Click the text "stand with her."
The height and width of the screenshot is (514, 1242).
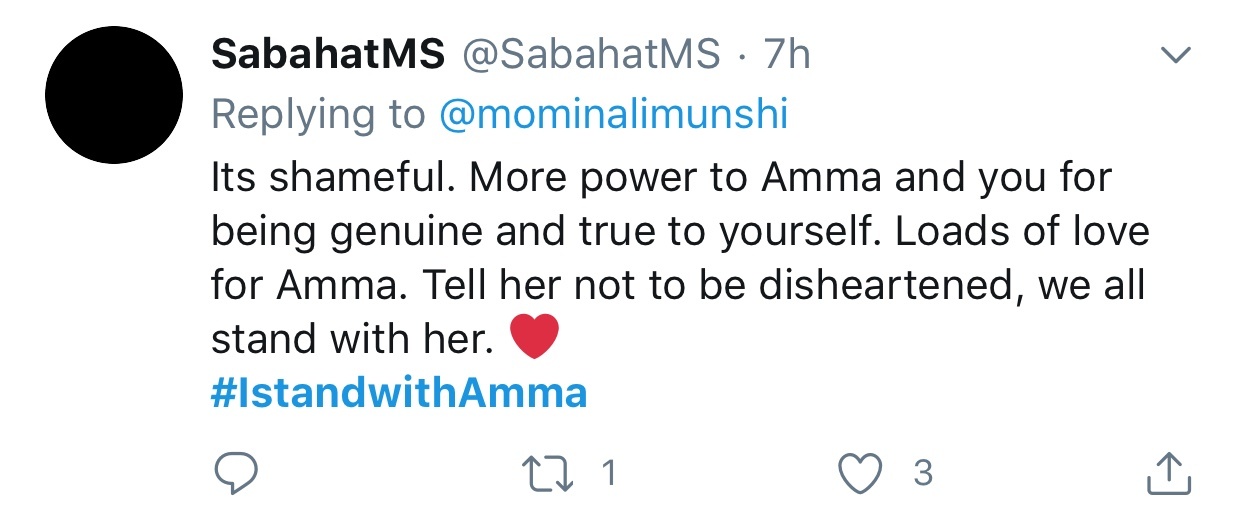click(x=353, y=341)
